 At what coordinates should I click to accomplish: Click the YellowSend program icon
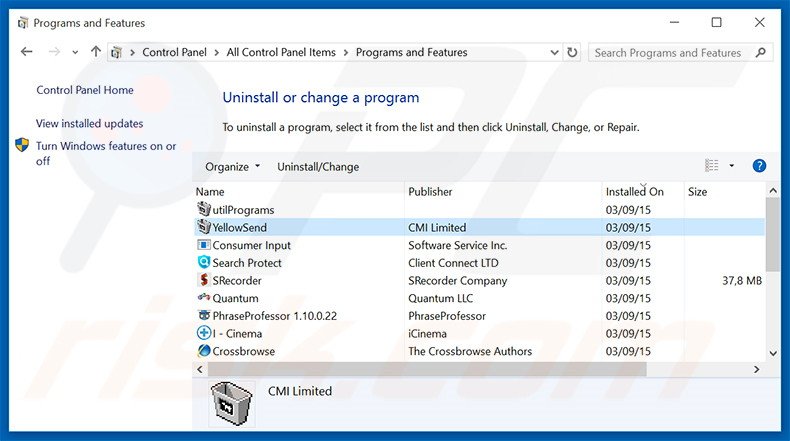(204, 227)
